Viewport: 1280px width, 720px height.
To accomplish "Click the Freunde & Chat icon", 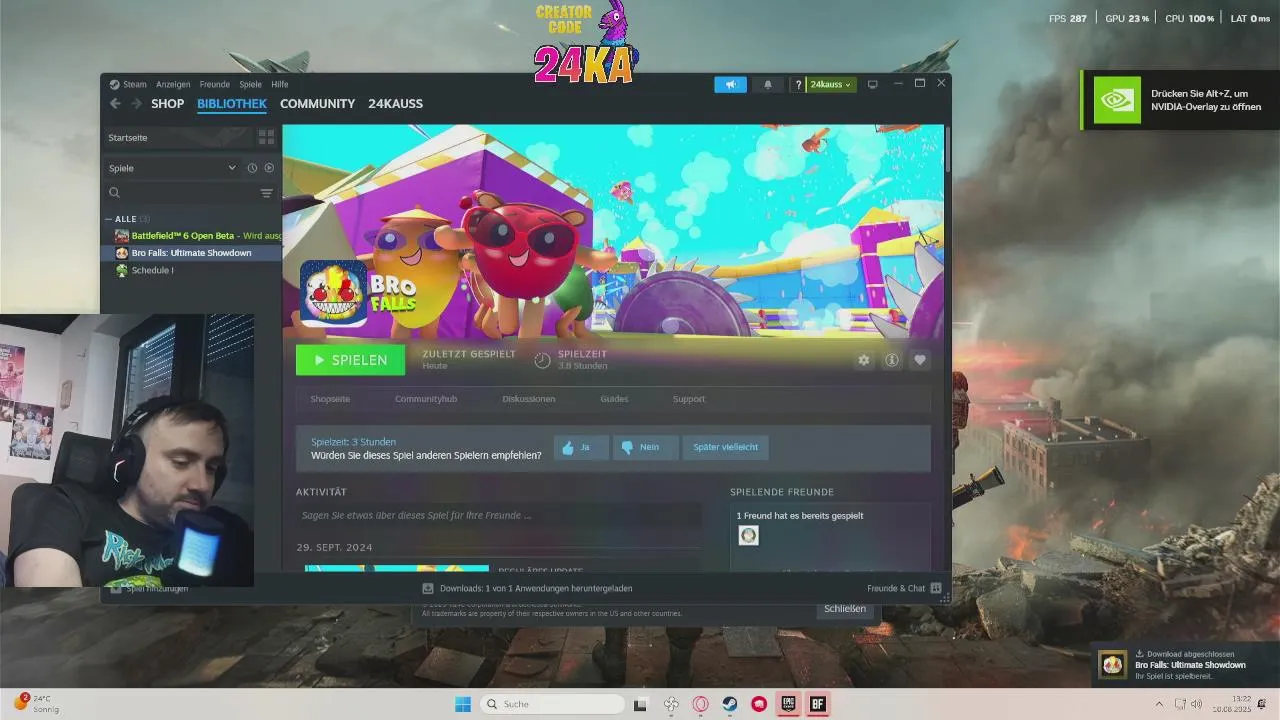I will [936, 588].
